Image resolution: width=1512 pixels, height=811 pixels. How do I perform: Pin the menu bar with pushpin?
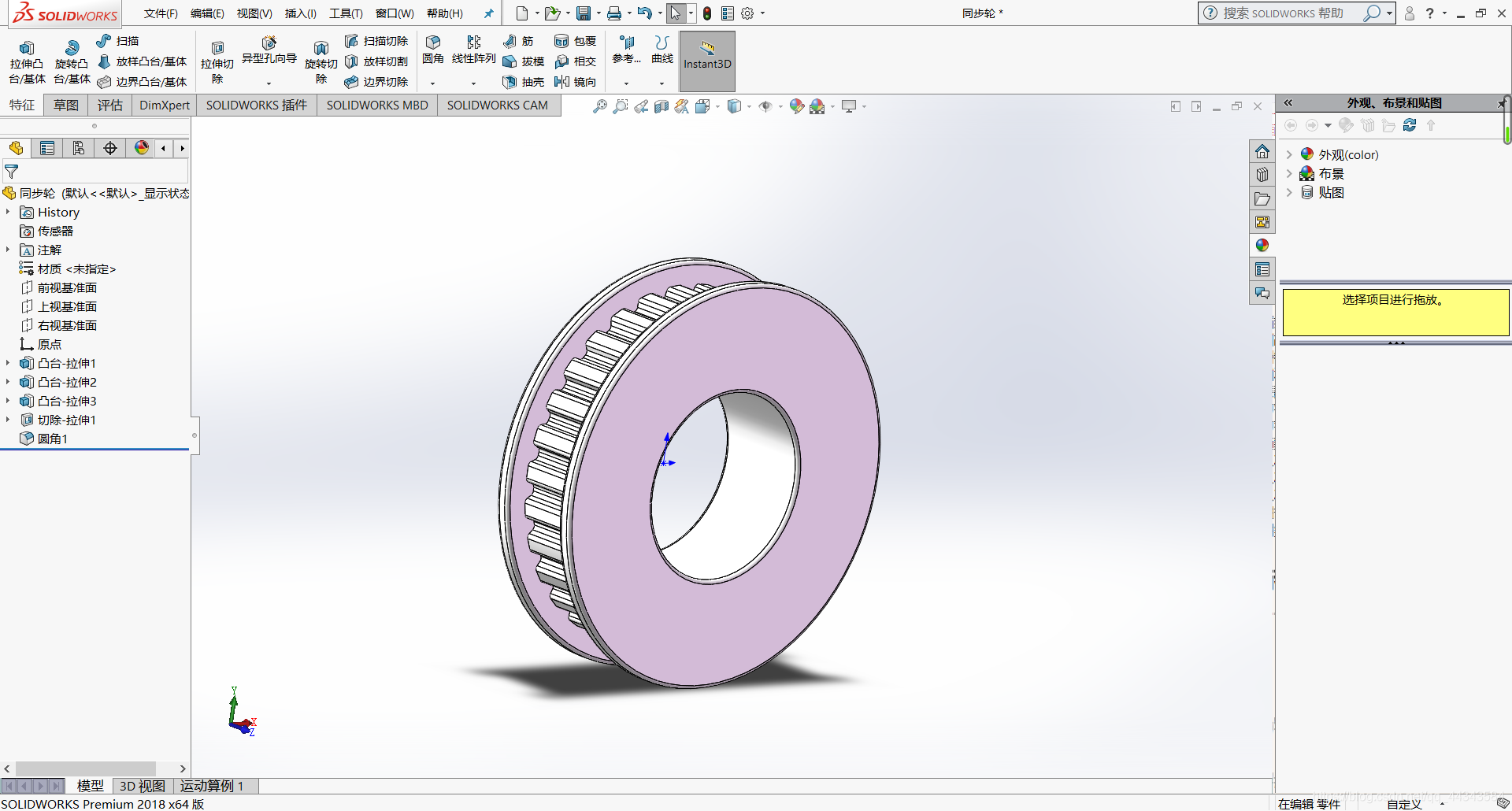pos(488,13)
